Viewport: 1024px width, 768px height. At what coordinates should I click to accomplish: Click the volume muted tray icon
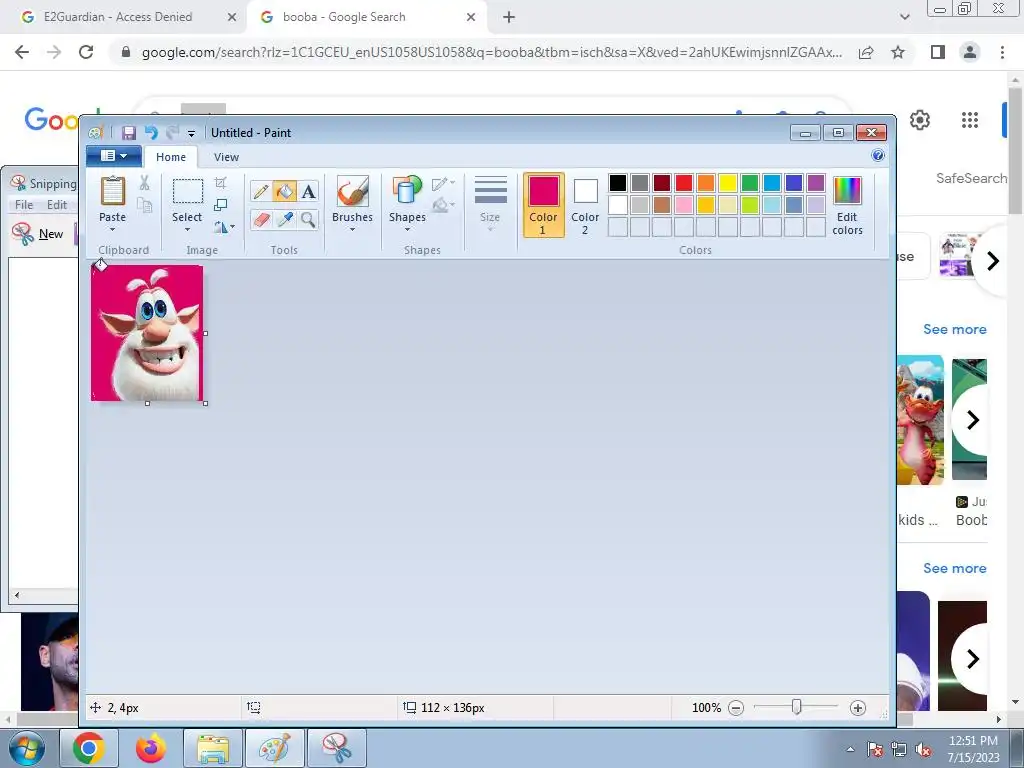click(x=923, y=750)
